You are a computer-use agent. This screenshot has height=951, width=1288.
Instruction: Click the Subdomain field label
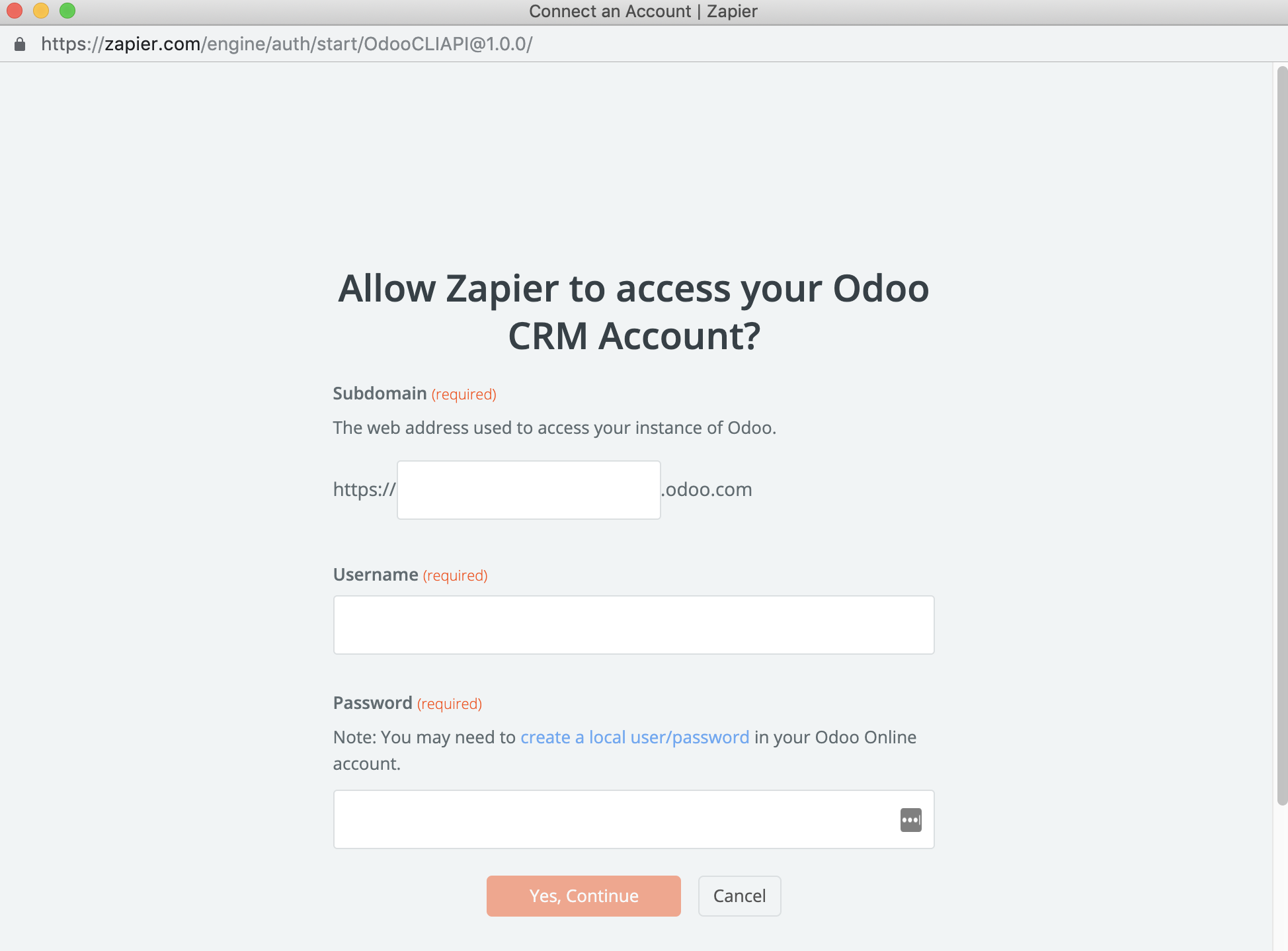[x=380, y=393]
